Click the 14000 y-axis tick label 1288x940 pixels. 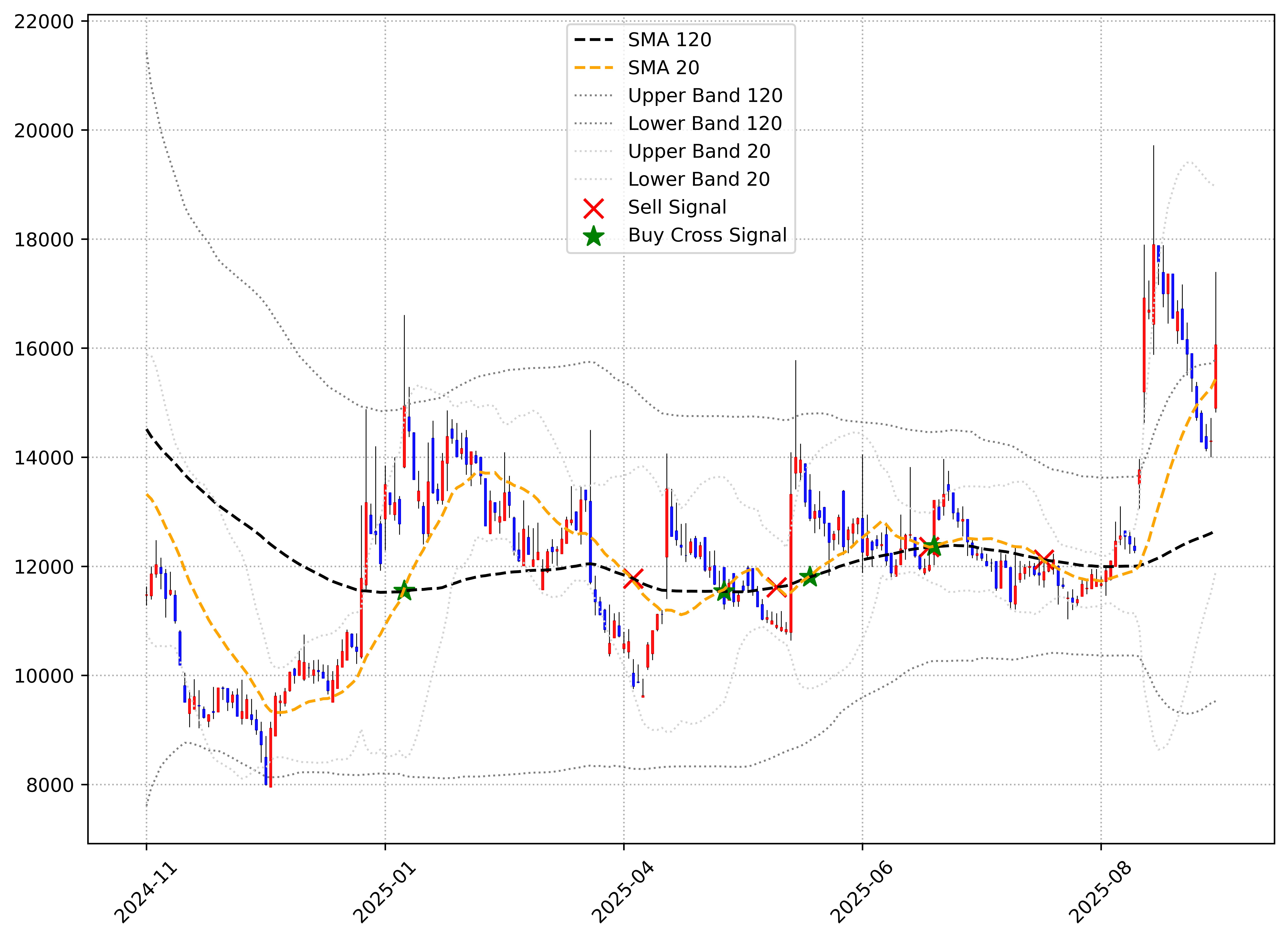pos(44,458)
